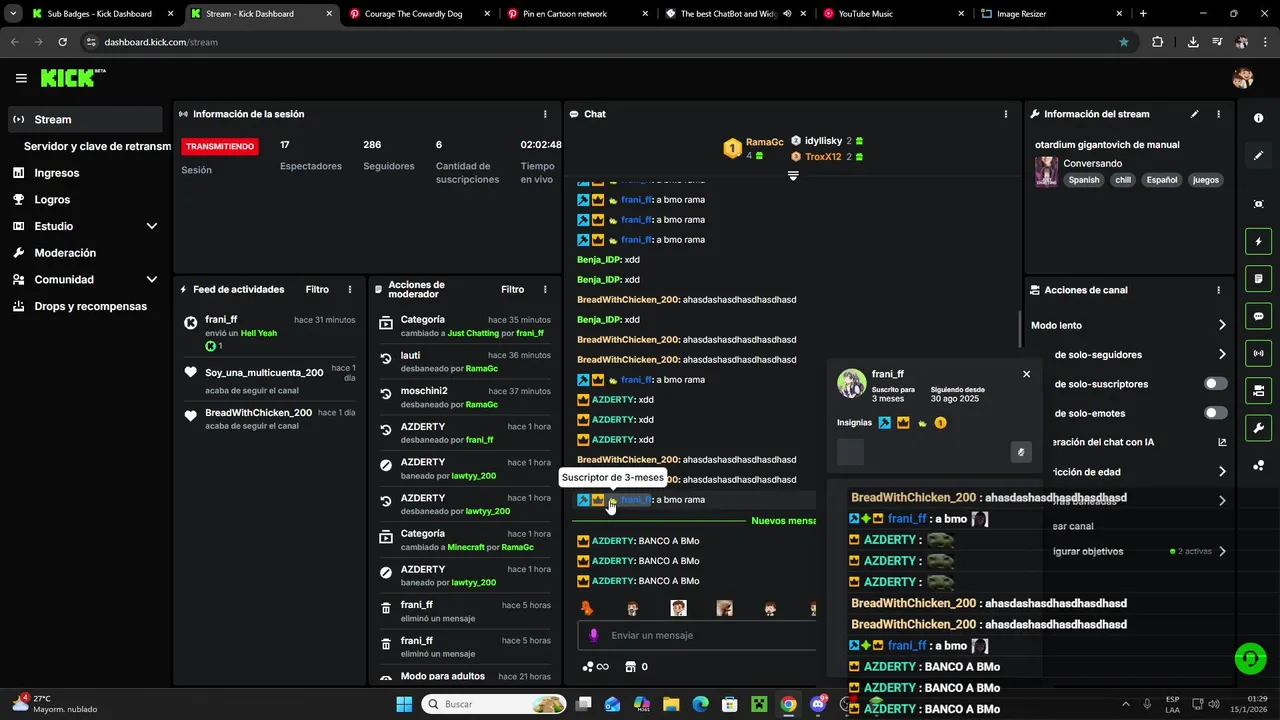The width and height of the screenshot is (1280, 720).
Task: Click the green headset support button
Action: (x=1250, y=658)
